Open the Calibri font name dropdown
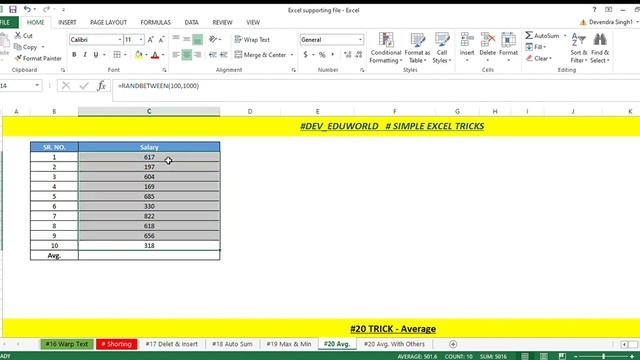This screenshot has height=360, width=640. tap(120, 40)
